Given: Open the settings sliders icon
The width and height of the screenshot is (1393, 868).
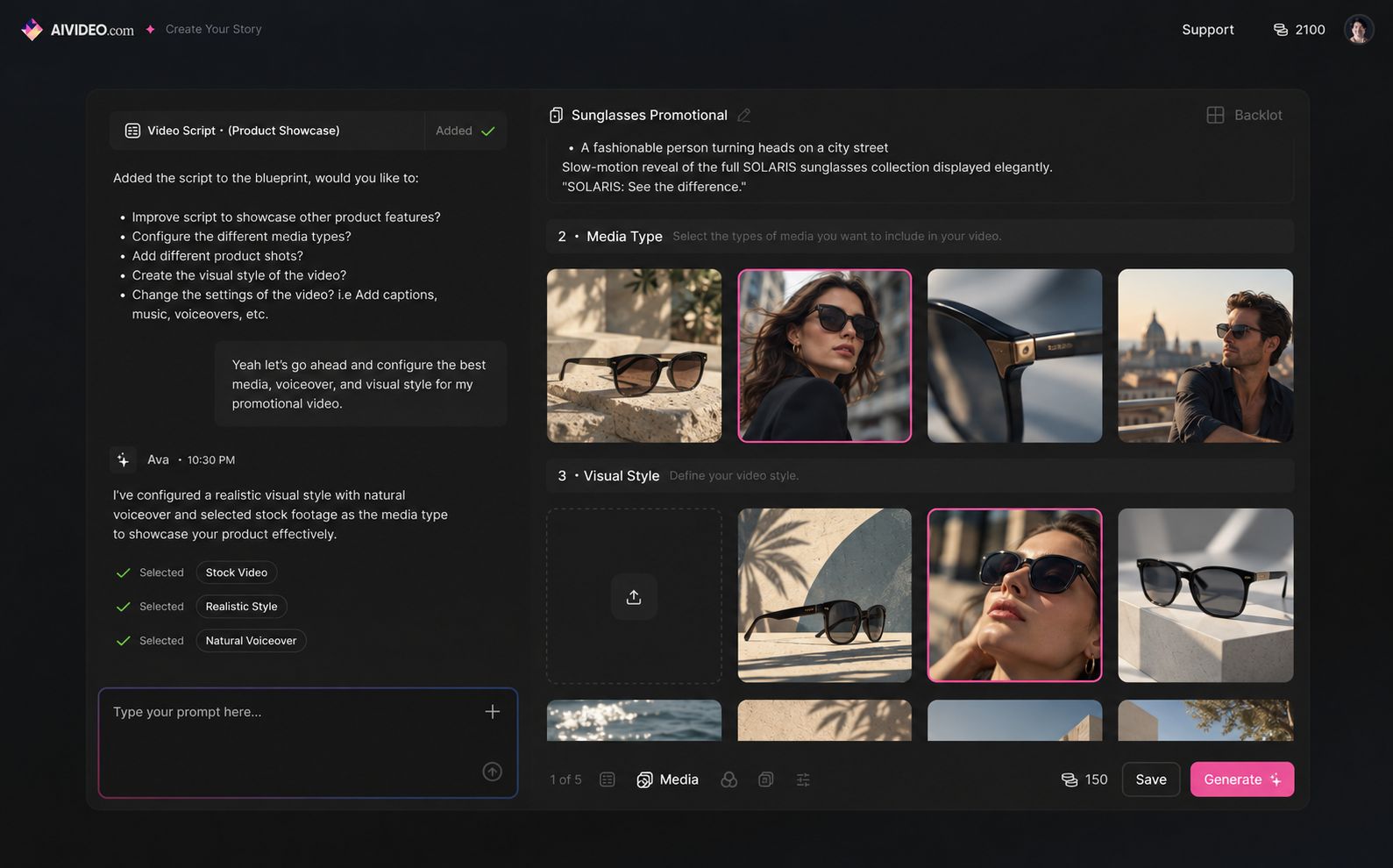Looking at the screenshot, I should 803,779.
